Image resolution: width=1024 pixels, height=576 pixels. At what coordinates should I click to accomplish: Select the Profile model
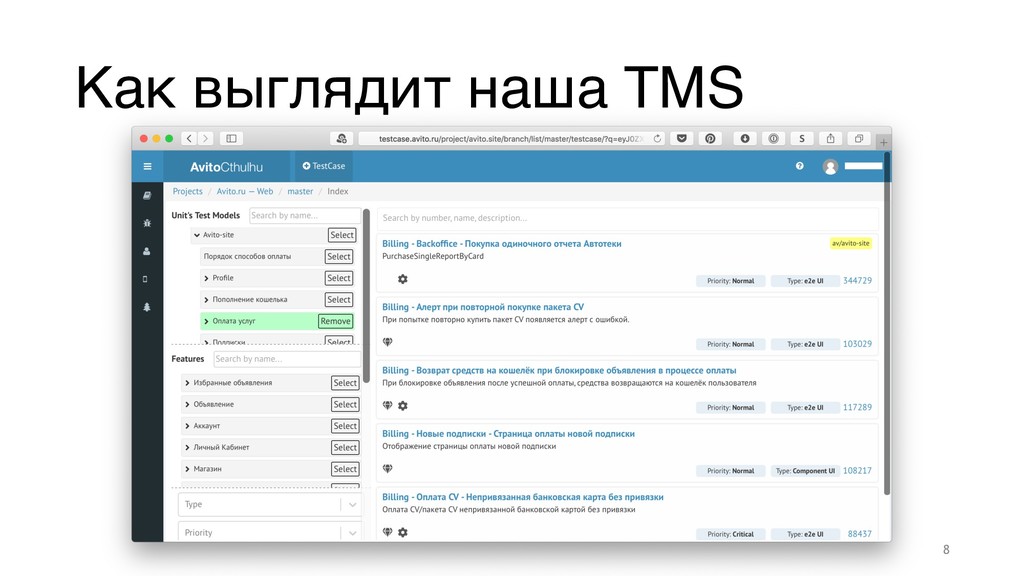[339, 278]
